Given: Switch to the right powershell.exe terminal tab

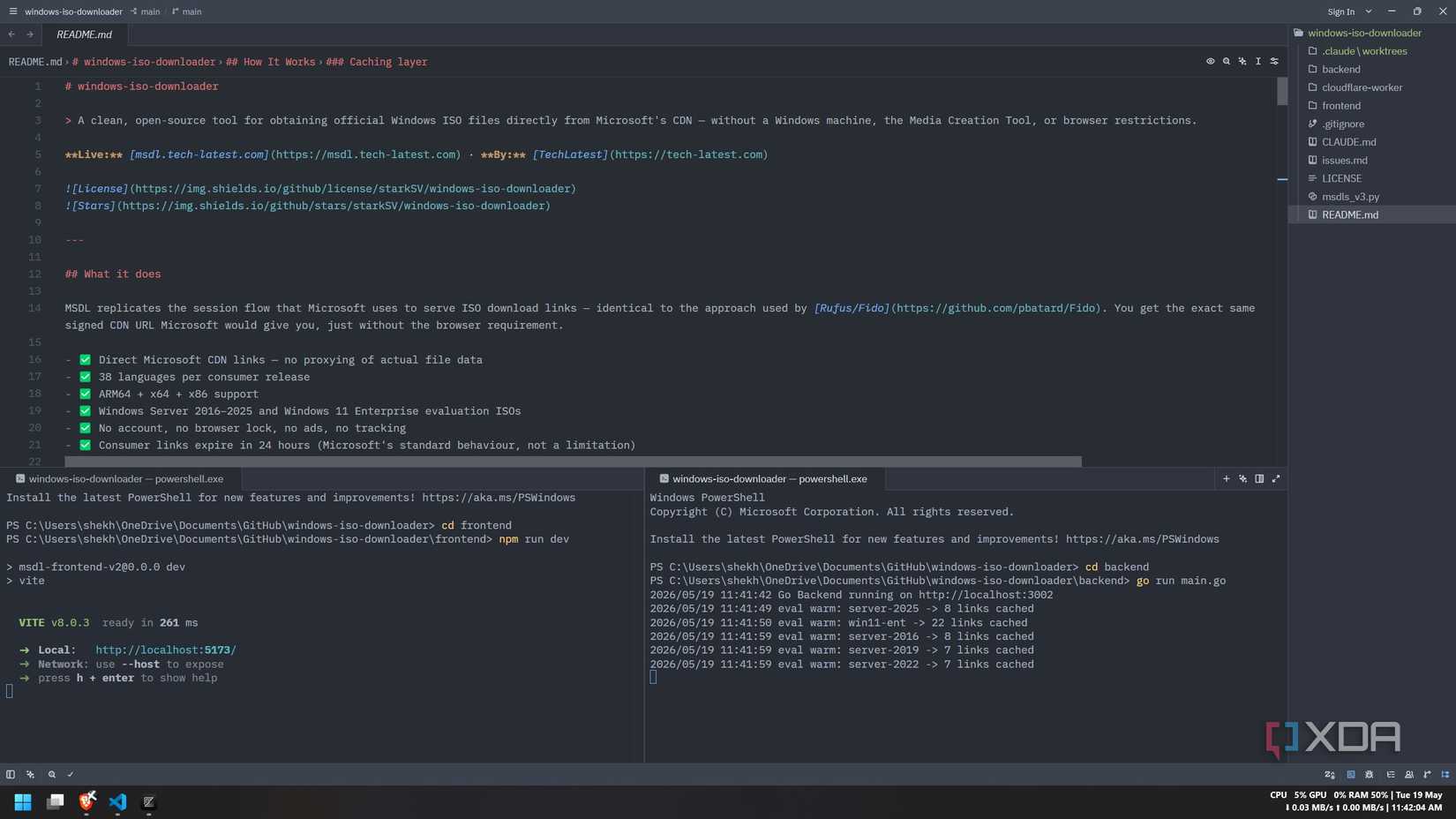Looking at the screenshot, I should point(764,478).
